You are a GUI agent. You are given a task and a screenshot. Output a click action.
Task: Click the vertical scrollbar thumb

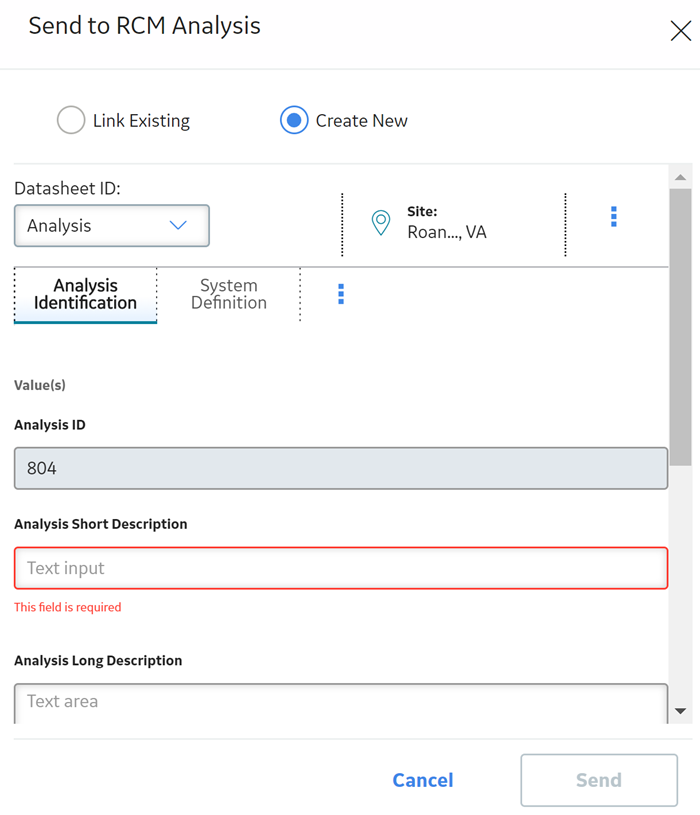point(681,327)
